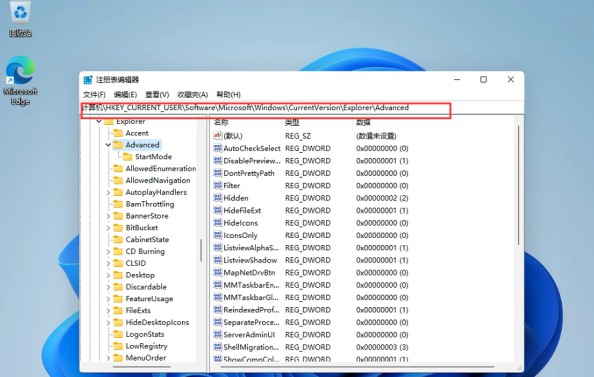Collapse the Advanced tree node
This screenshot has height=377, width=594.
[108, 145]
